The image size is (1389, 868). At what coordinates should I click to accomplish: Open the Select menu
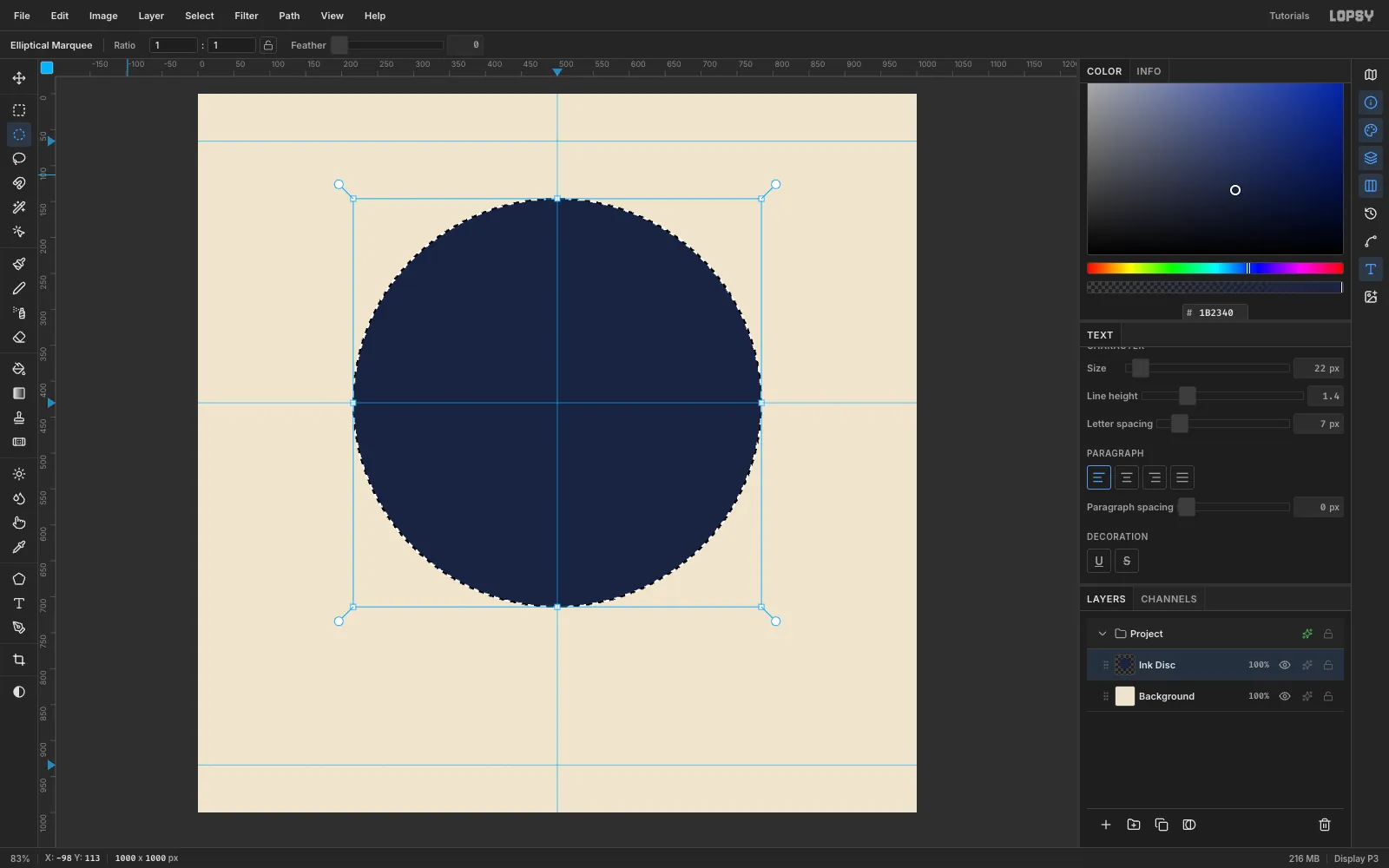click(x=200, y=16)
